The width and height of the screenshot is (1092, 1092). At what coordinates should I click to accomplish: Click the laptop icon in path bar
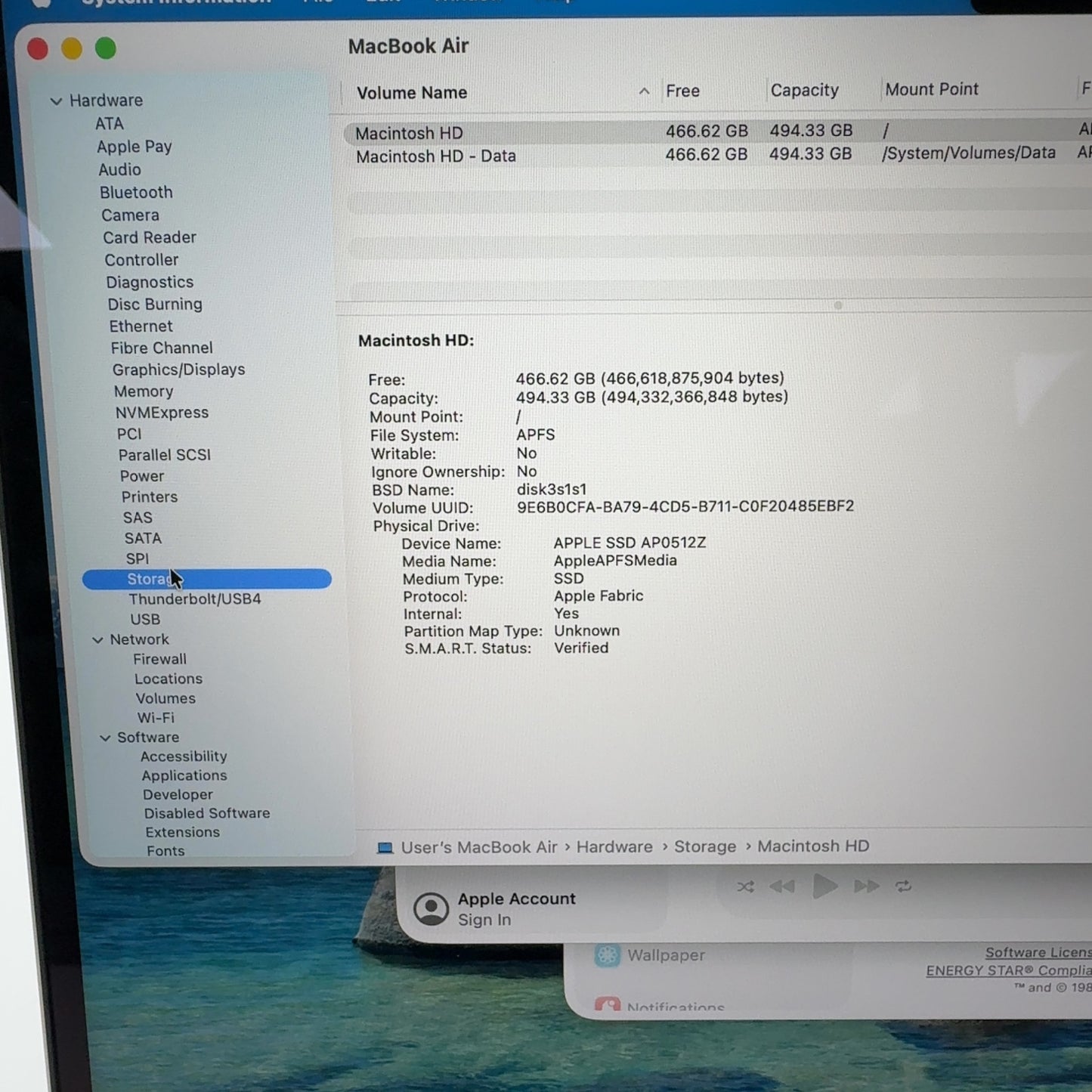385,849
